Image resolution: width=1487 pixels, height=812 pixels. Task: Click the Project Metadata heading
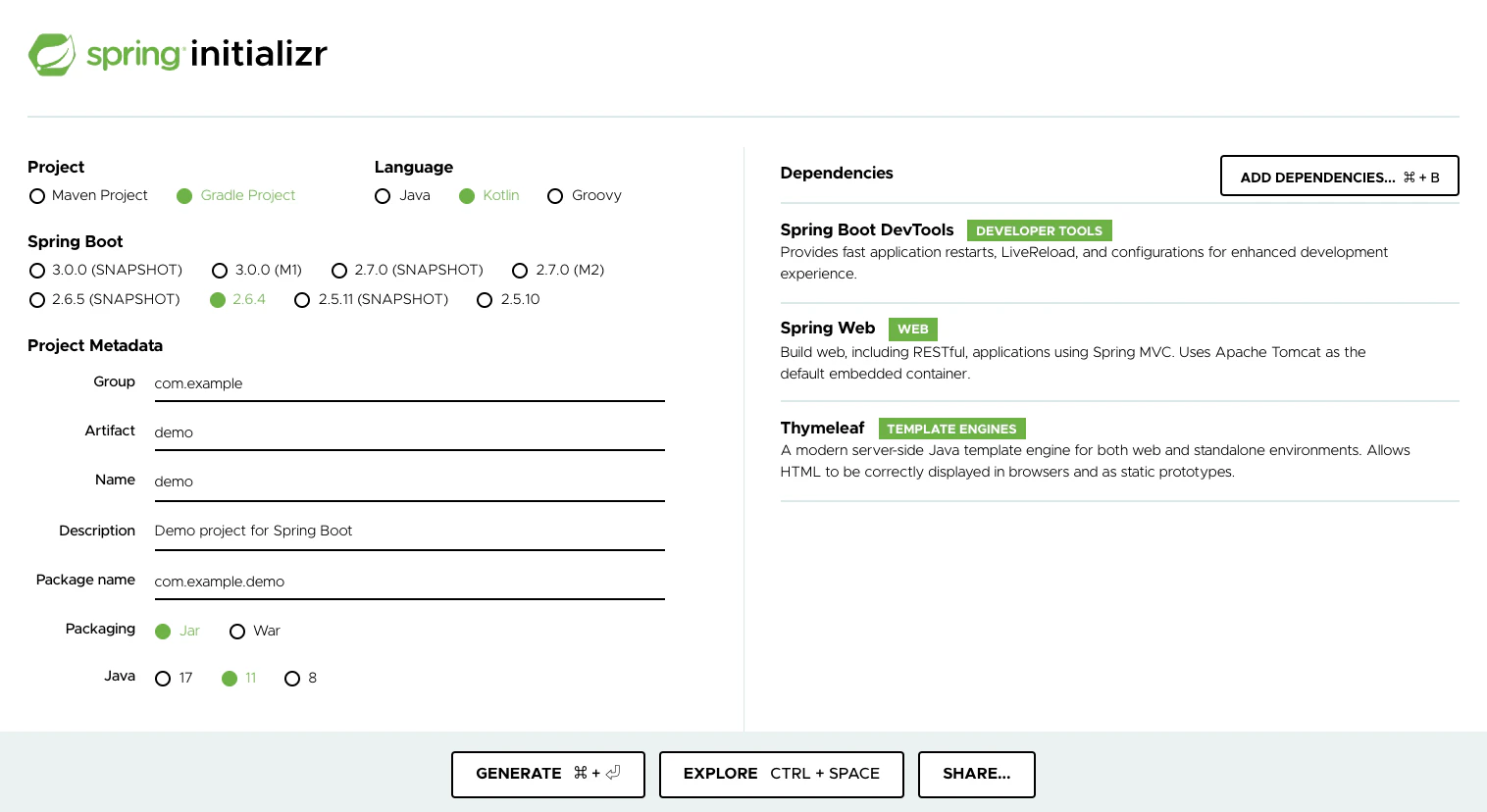(95, 345)
